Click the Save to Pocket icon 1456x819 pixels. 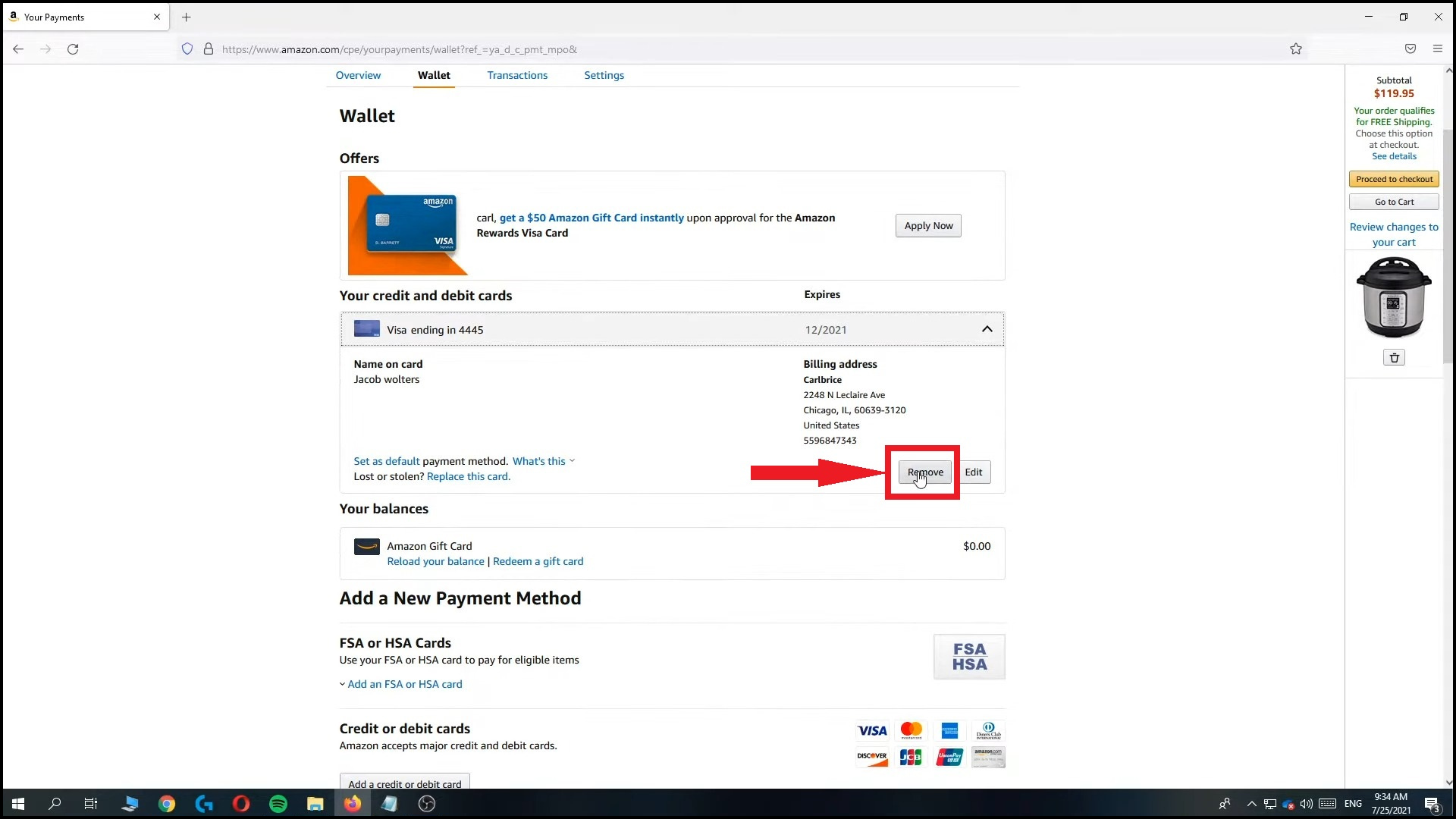(1410, 49)
